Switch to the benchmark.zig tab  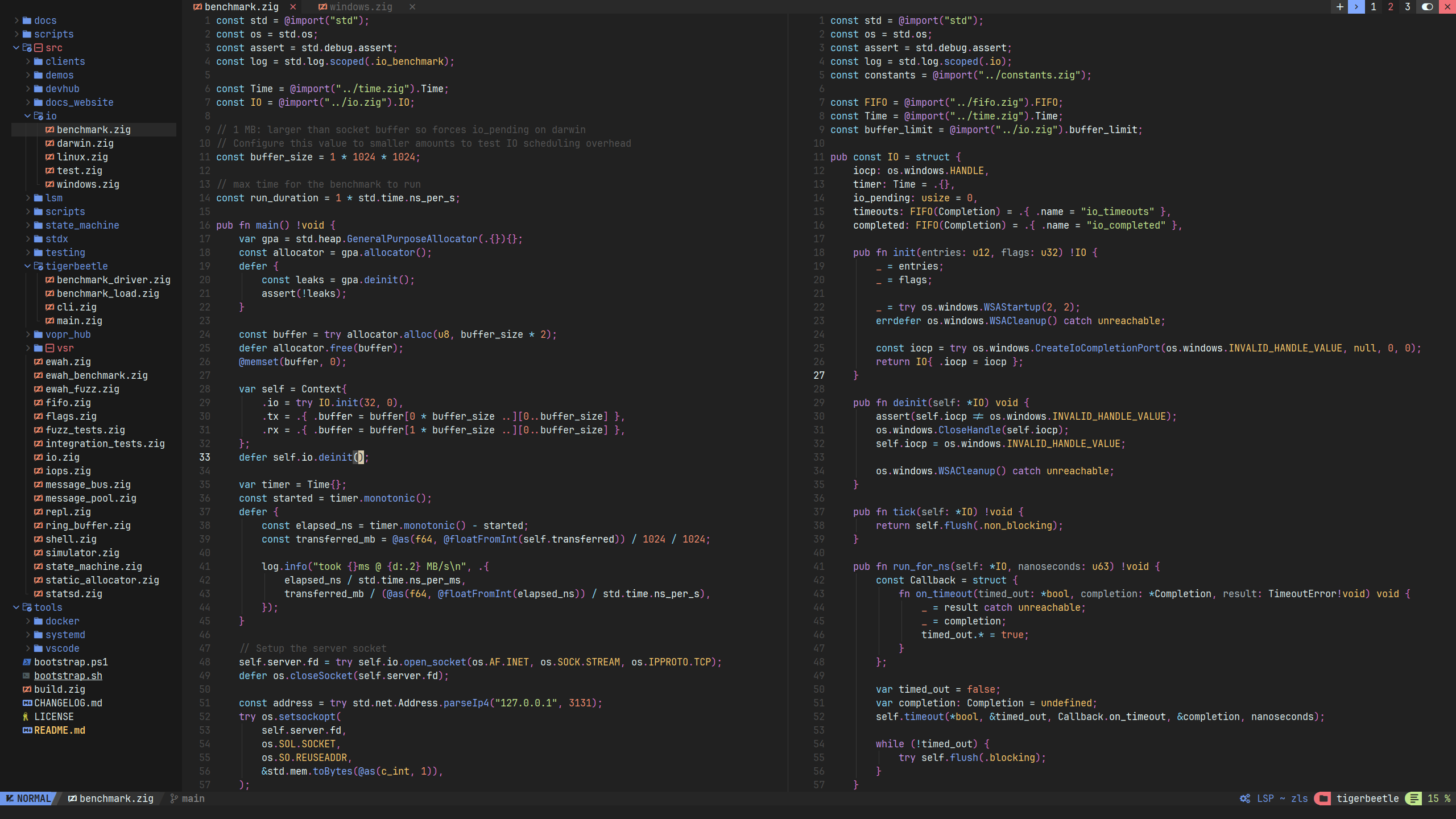(241, 7)
